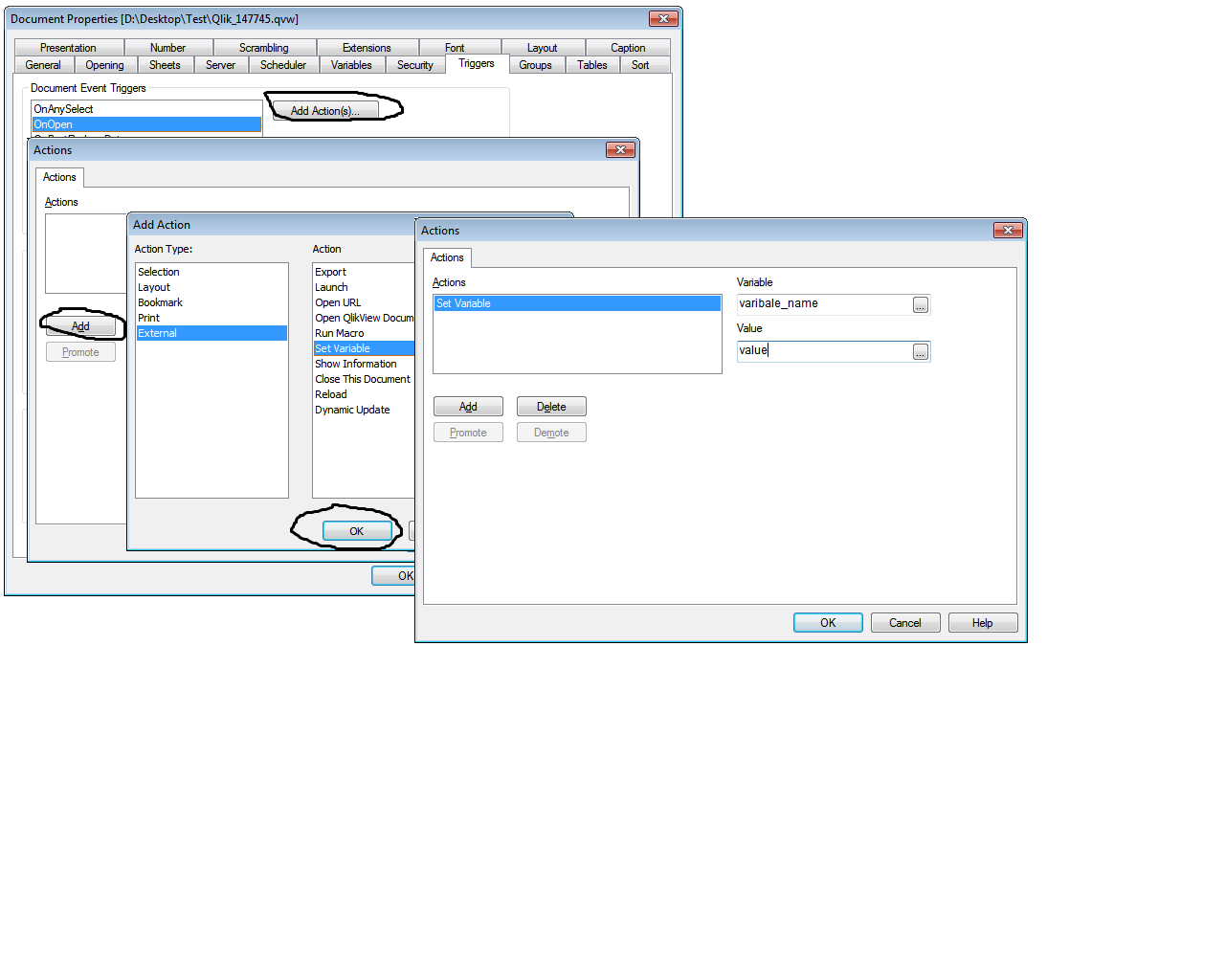1225x980 pixels.
Task: Select the Show Information action
Action: tap(364, 364)
